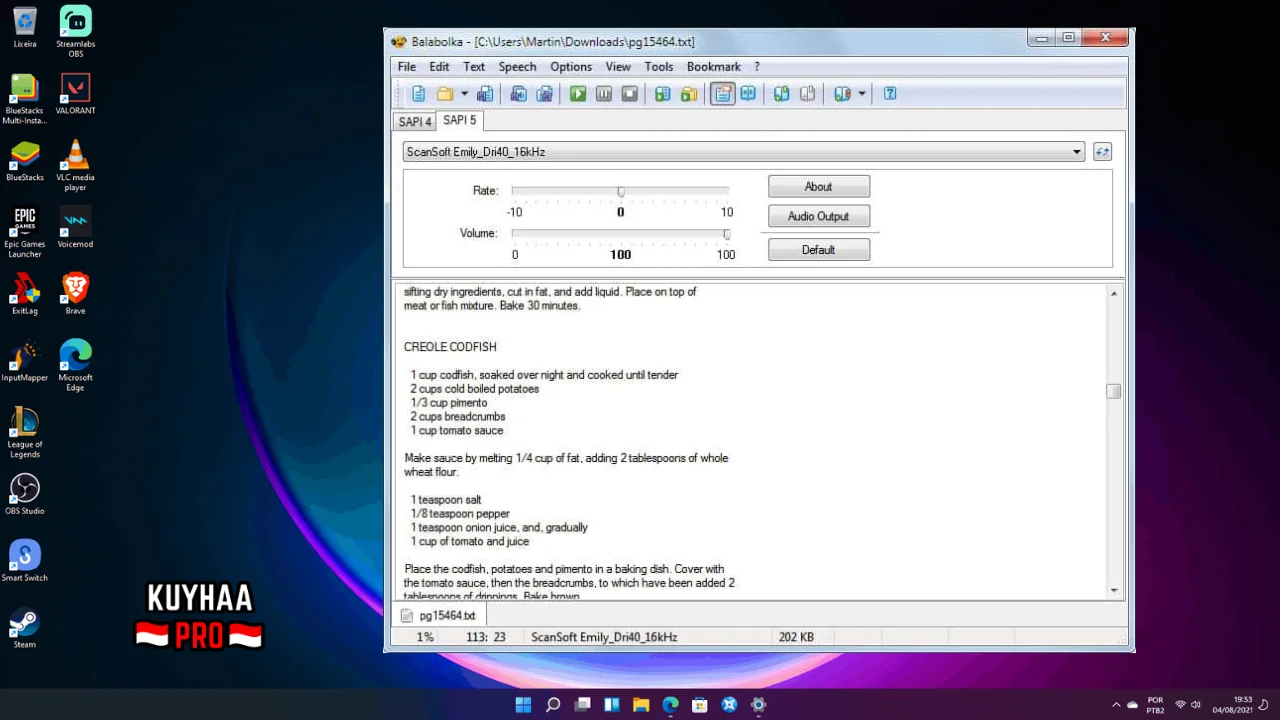This screenshot has height=720, width=1280.
Task: Create a new document from the toolbar
Action: click(418, 94)
